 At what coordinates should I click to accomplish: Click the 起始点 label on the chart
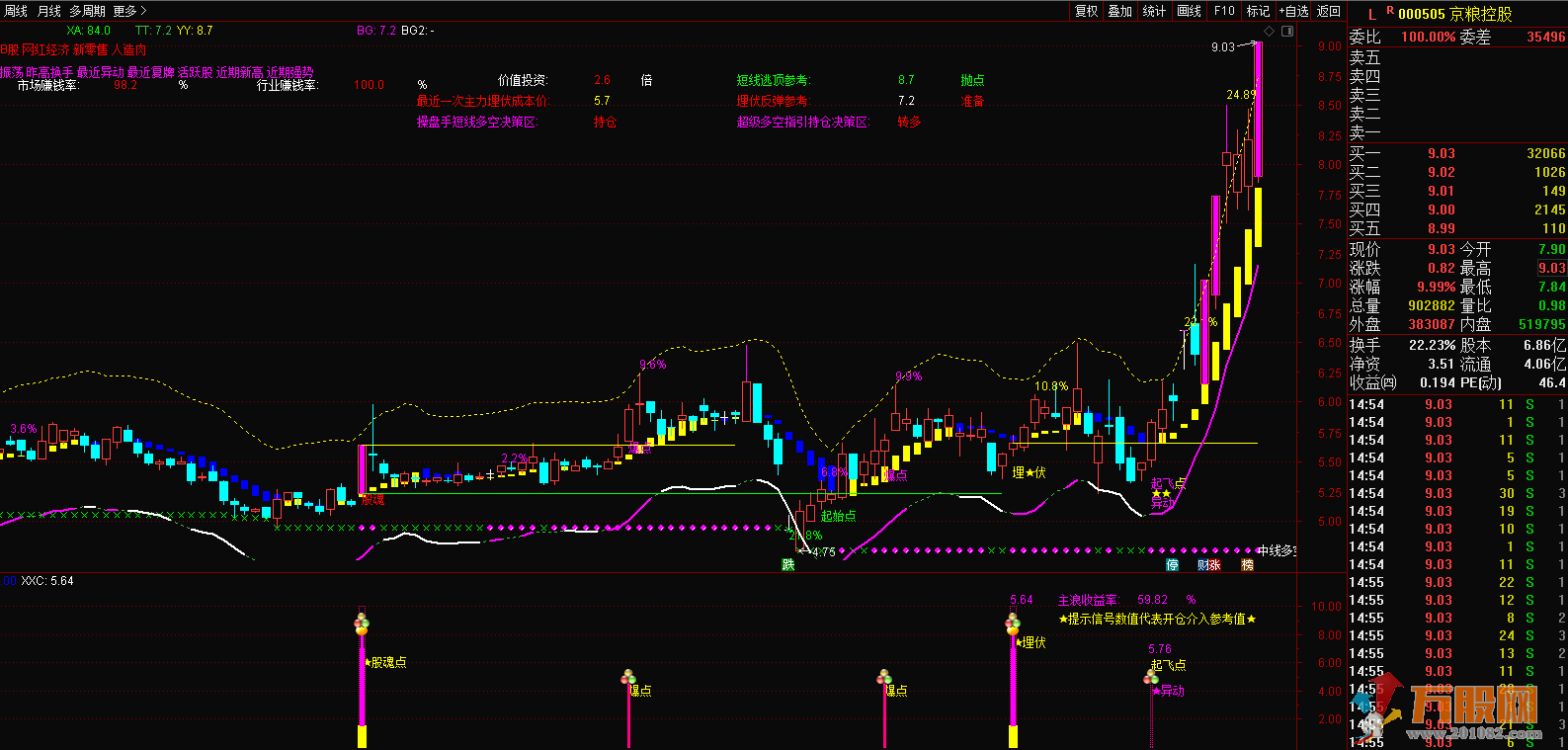pos(838,516)
